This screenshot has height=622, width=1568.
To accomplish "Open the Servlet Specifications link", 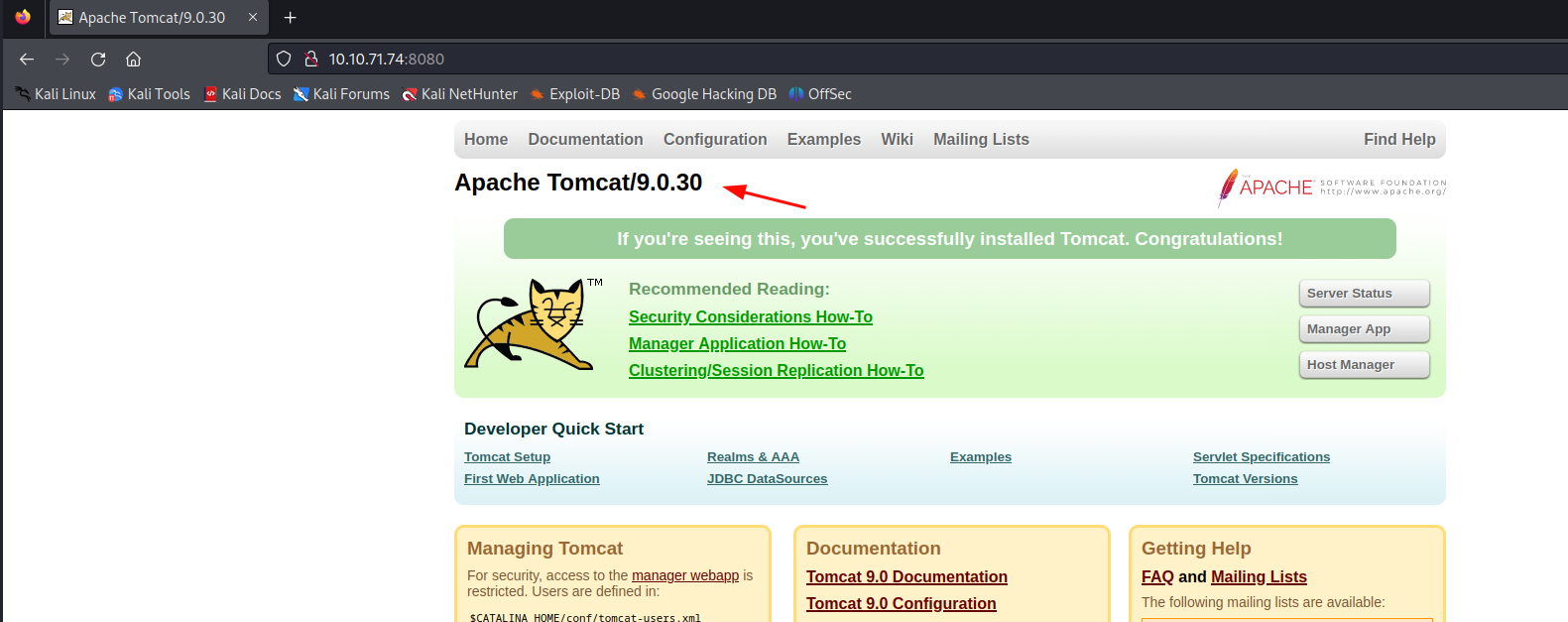I will (x=1262, y=457).
